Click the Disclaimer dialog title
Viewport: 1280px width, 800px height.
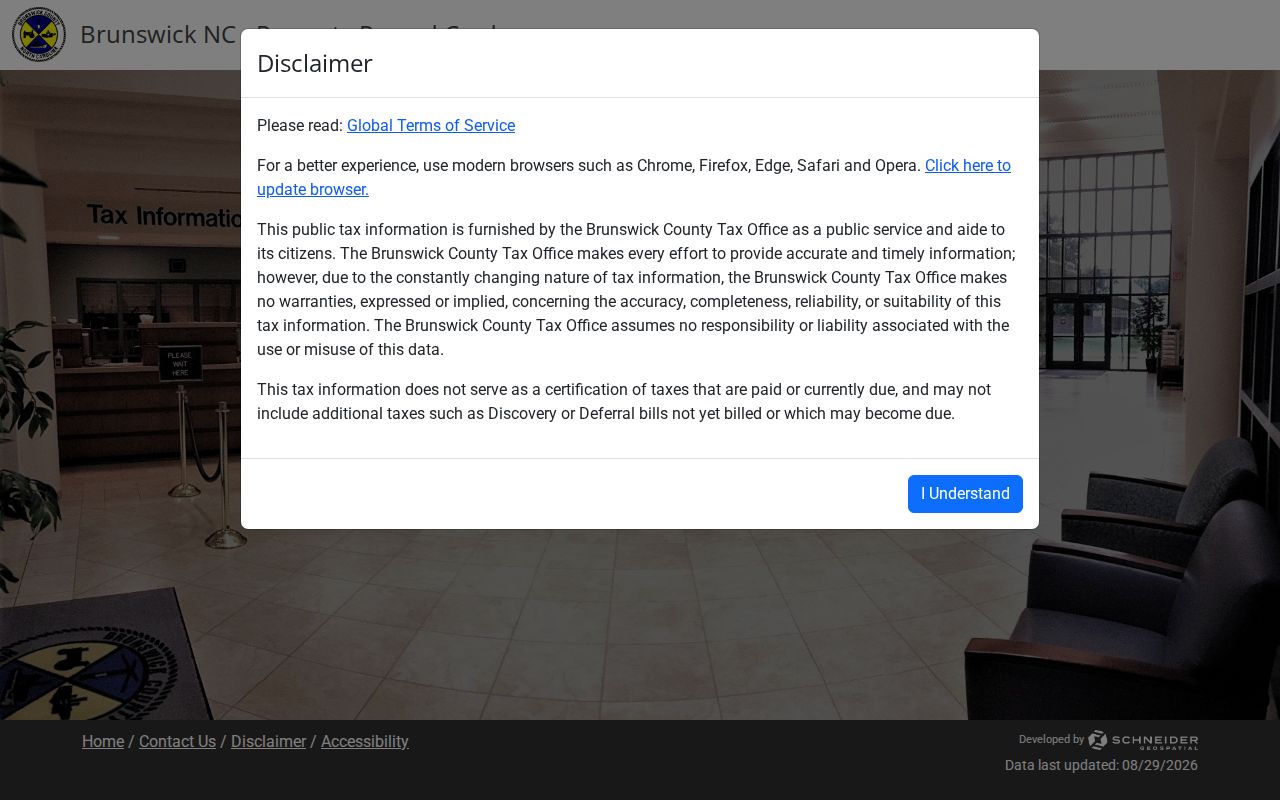(x=315, y=63)
